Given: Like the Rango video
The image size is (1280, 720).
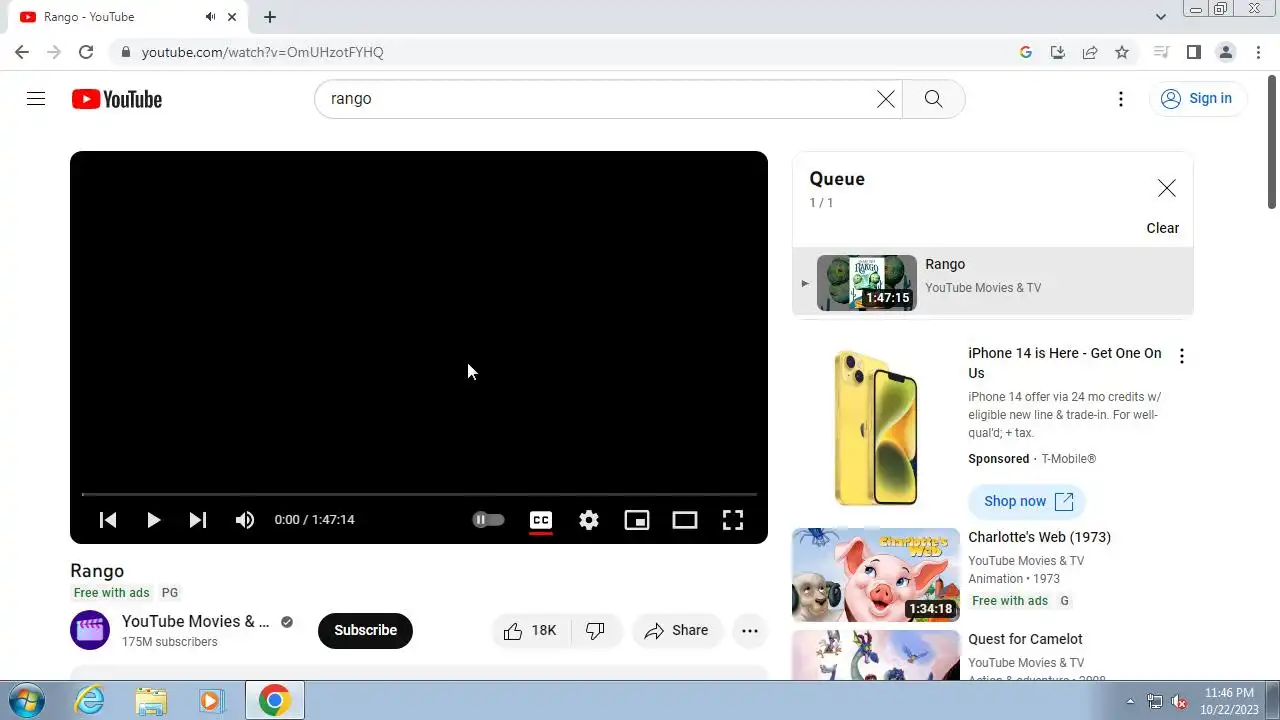Looking at the screenshot, I should point(531,630).
